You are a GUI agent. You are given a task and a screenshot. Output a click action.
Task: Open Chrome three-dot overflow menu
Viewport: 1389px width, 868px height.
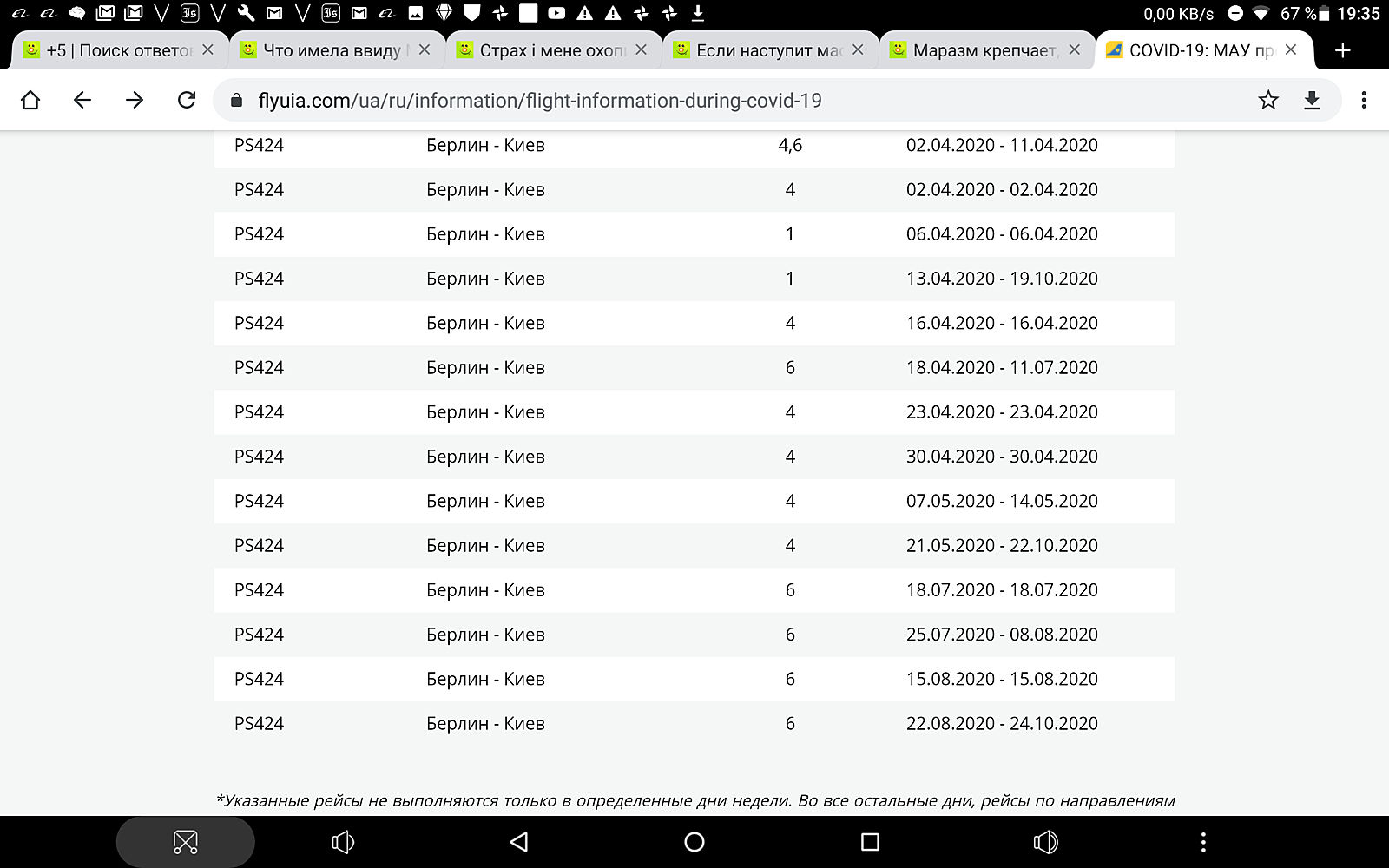pyautogui.click(x=1364, y=101)
